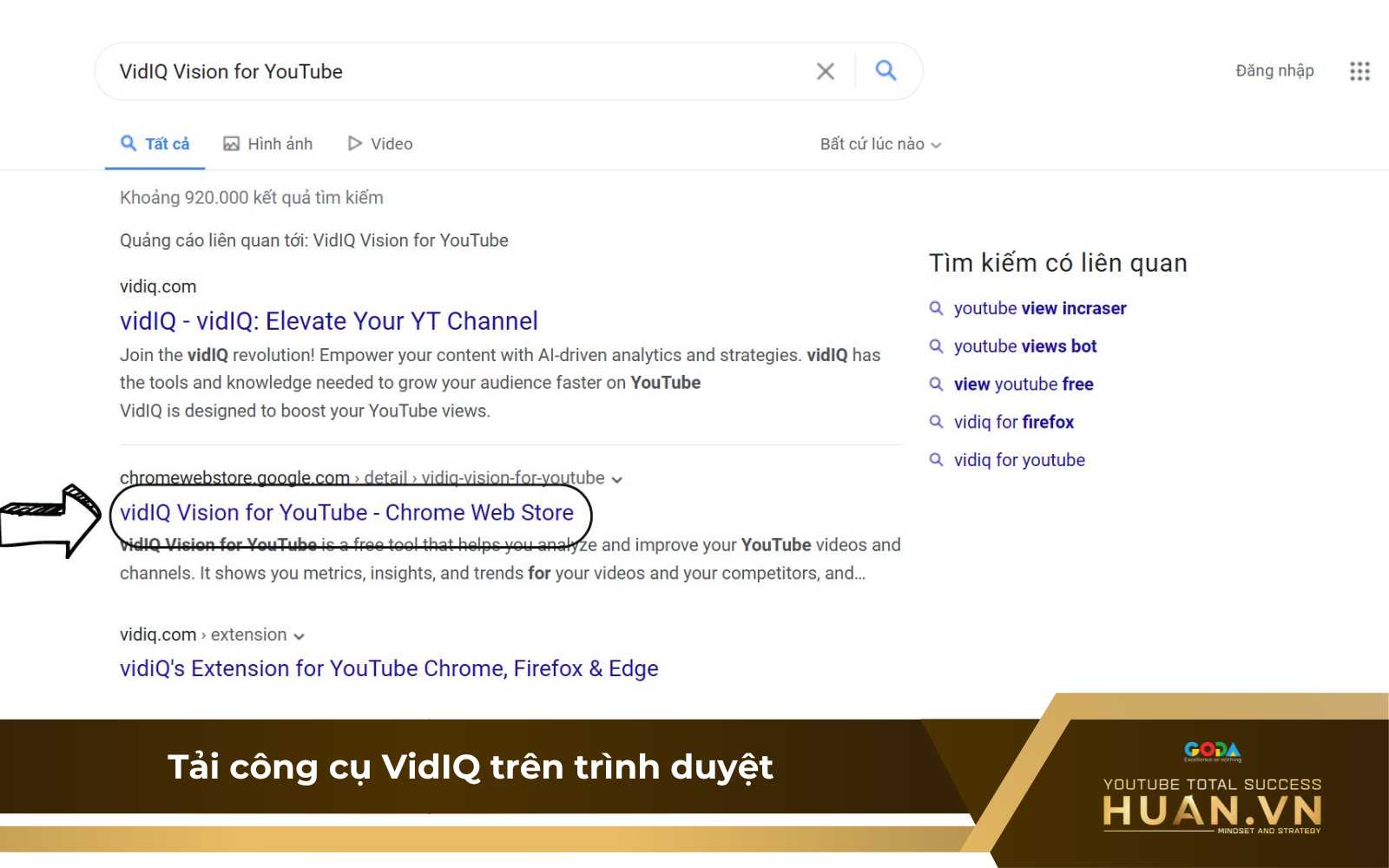
Task: Expand the chevron beside vidiq.com › extension
Action: pyautogui.click(x=299, y=636)
